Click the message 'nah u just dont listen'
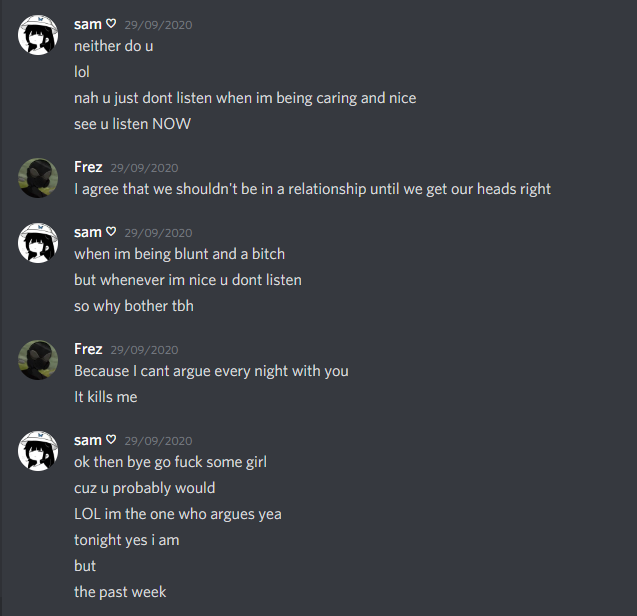 click(245, 98)
